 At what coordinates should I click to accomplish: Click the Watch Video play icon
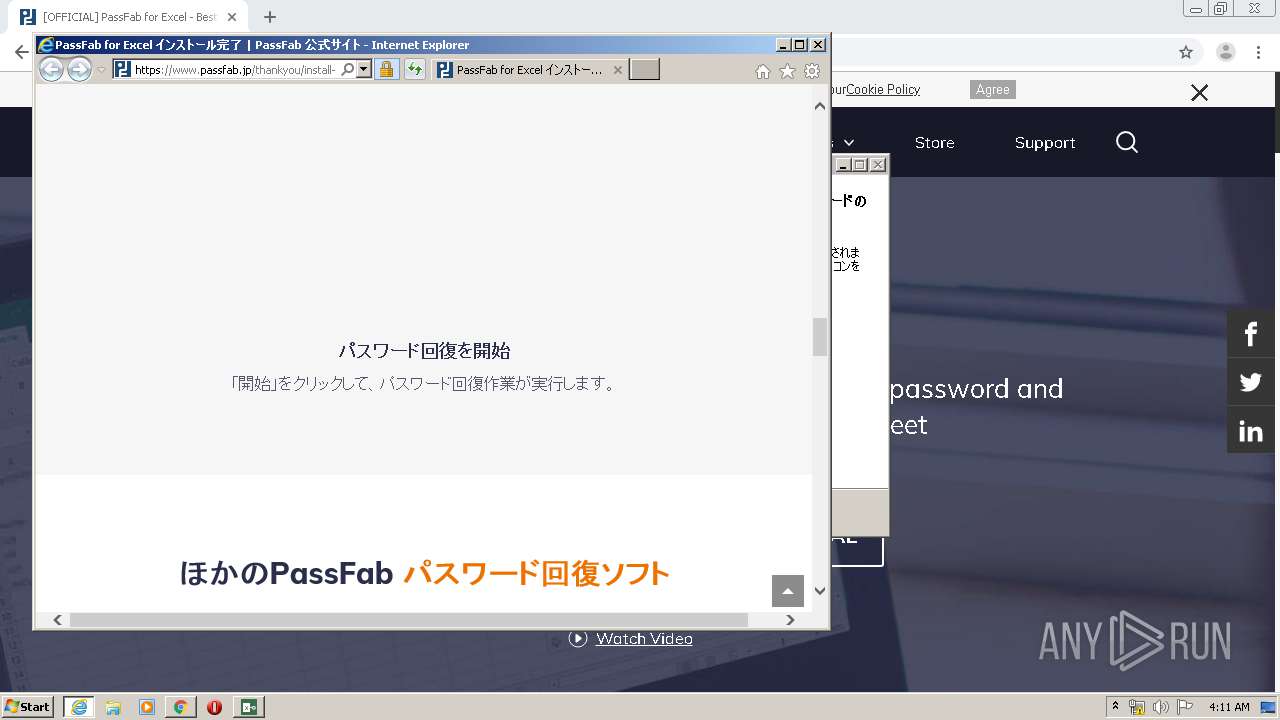pos(578,638)
